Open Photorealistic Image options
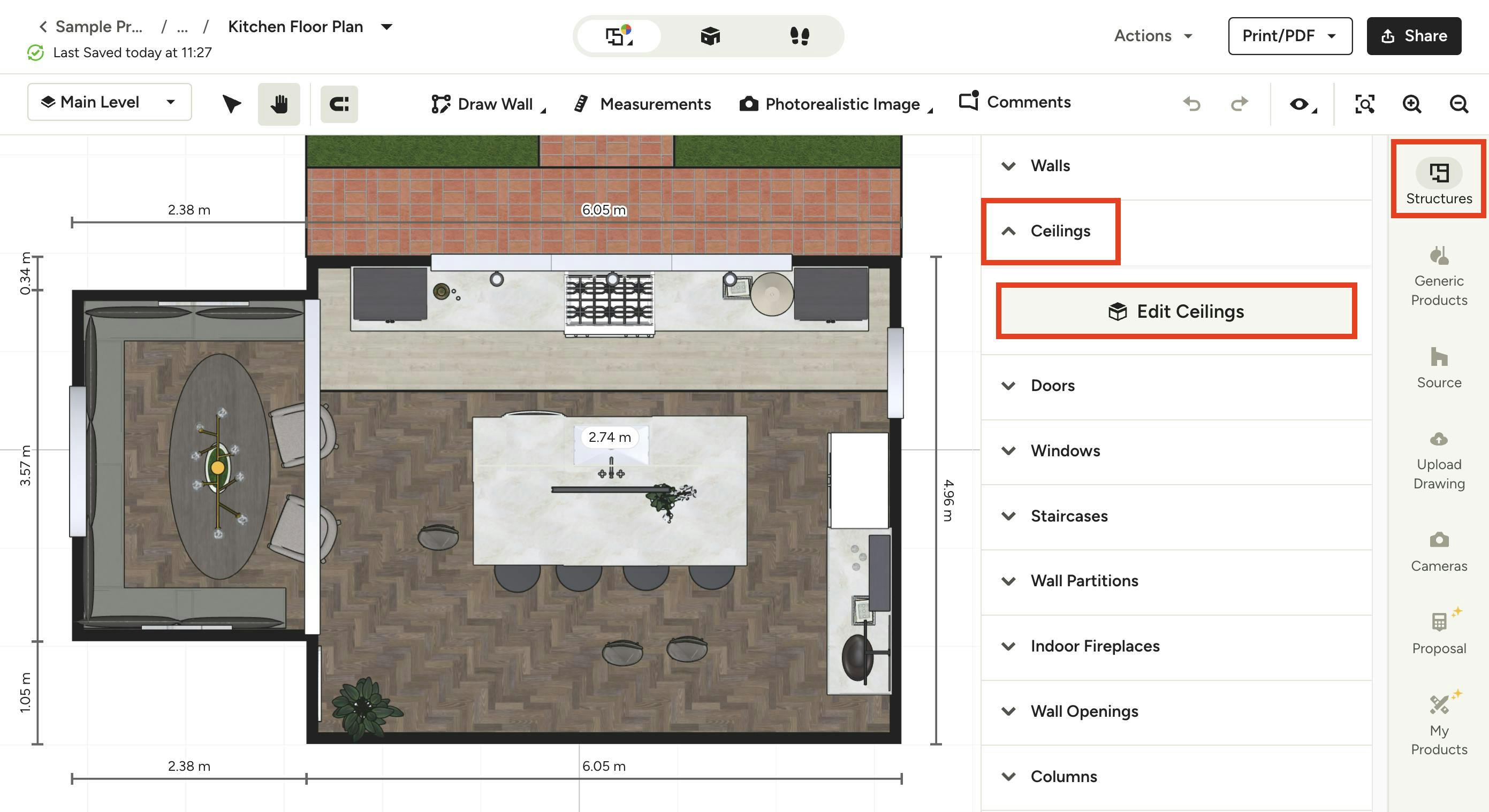Image resolution: width=1489 pixels, height=812 pixels. pos(836,104)
